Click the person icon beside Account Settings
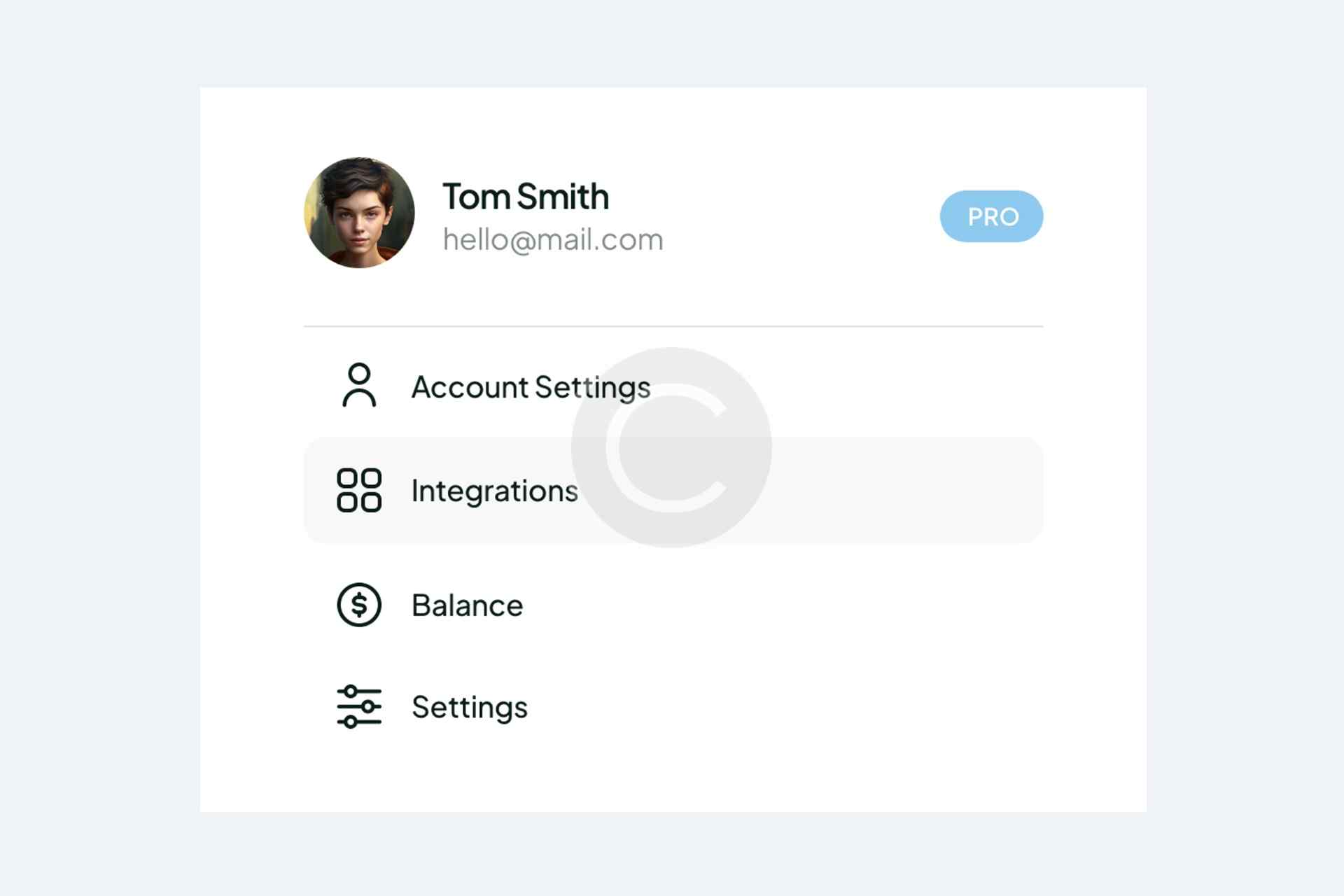1344x896 pixels. point(359,385)
